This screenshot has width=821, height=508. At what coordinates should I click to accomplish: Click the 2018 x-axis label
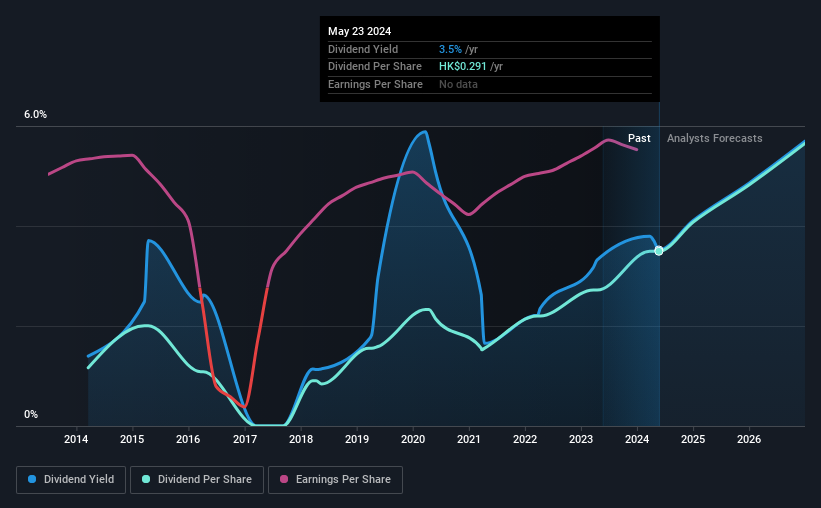tap(301, 439)
